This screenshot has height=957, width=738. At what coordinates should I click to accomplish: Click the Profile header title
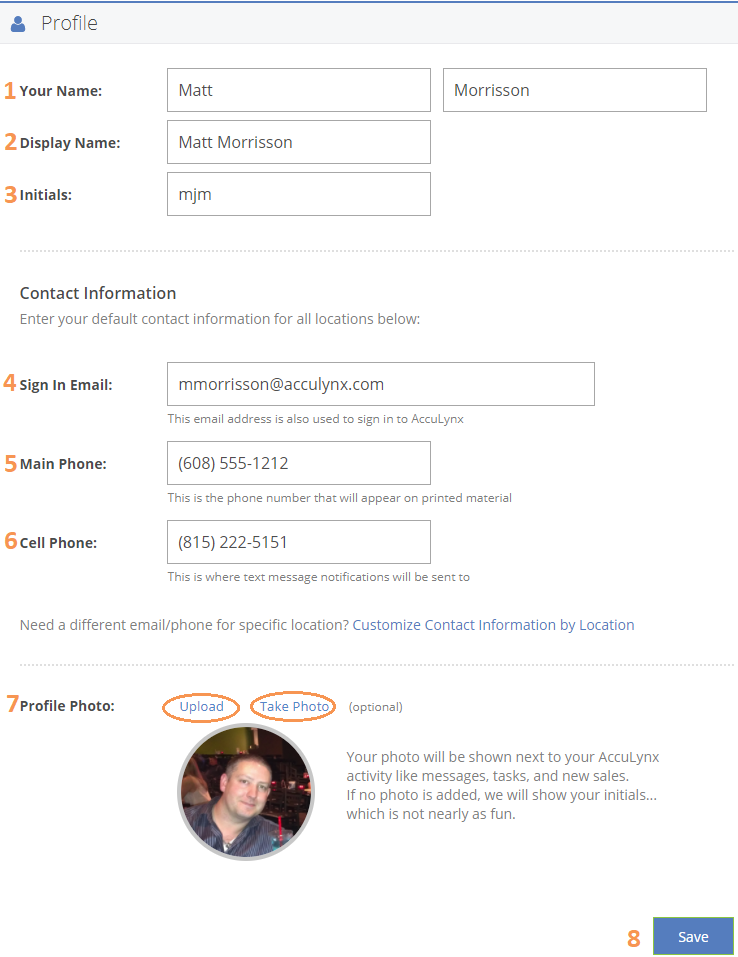(69, 23)
